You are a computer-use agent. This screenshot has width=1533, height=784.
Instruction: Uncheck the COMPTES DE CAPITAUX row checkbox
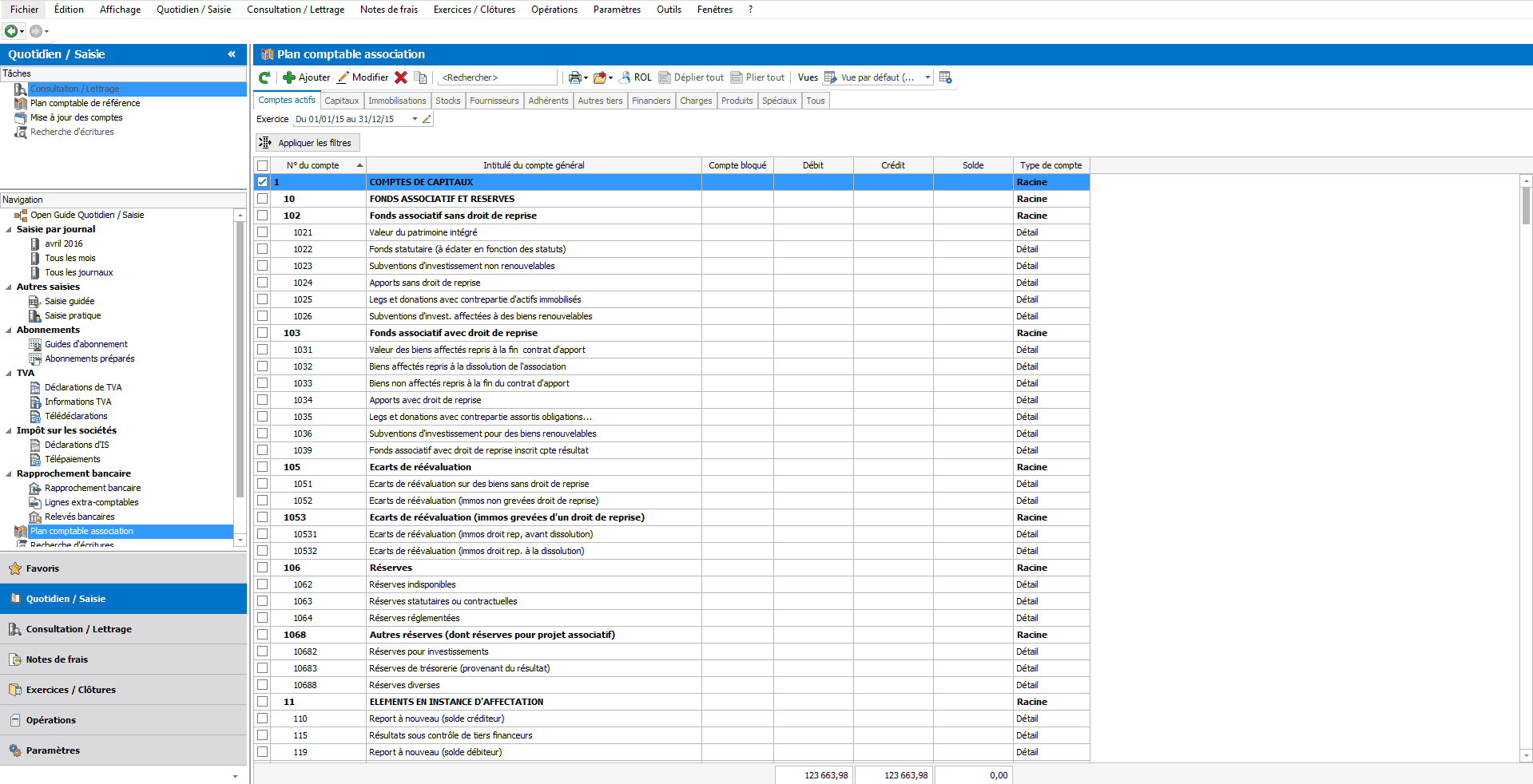pos(262,182)
